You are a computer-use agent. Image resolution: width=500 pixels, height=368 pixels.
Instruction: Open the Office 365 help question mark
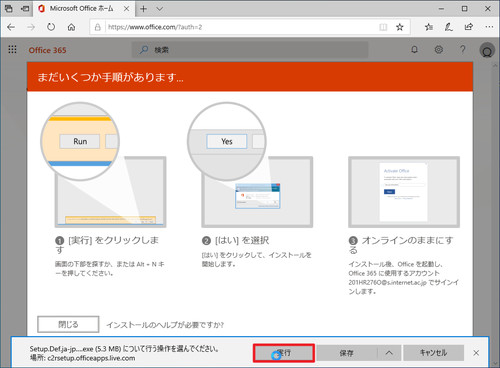click(462, 50)
